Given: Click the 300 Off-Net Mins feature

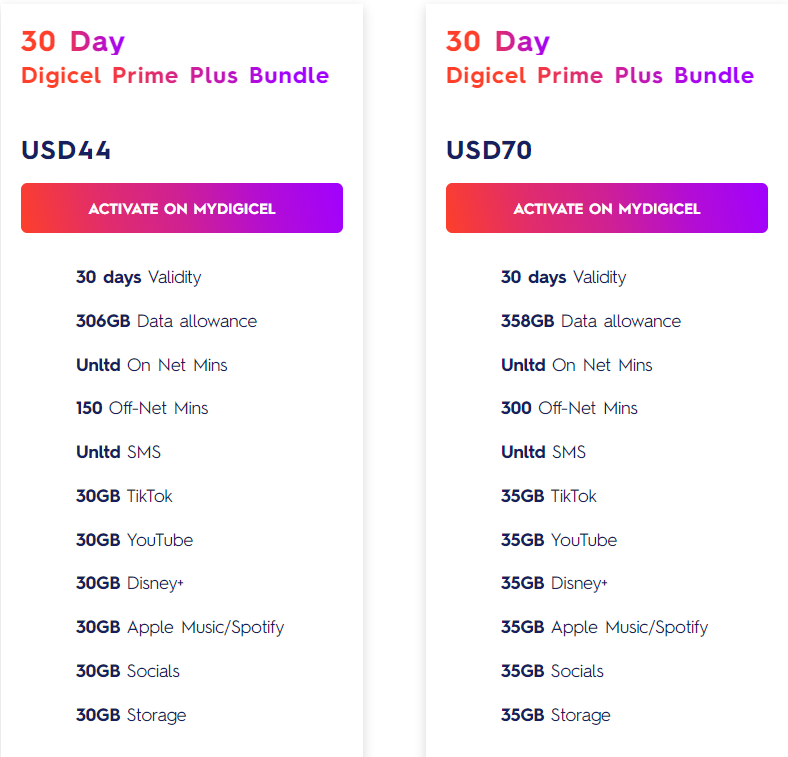Looking at the screenshot, I should (x=569, y=408).
